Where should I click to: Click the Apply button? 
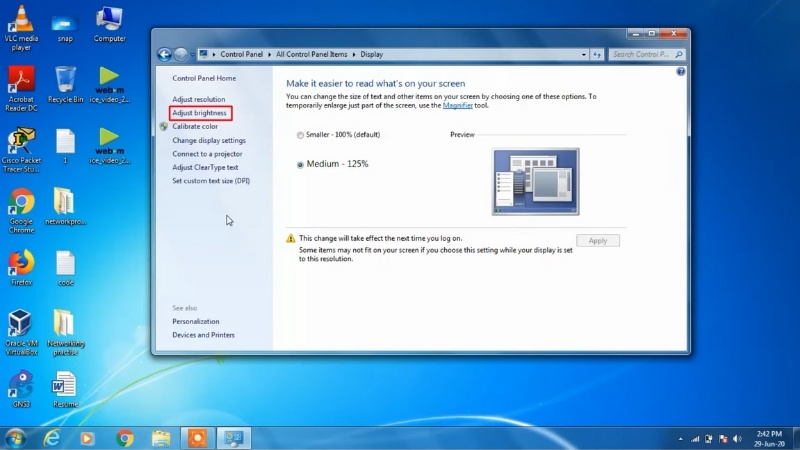click(x=598, y=240)
